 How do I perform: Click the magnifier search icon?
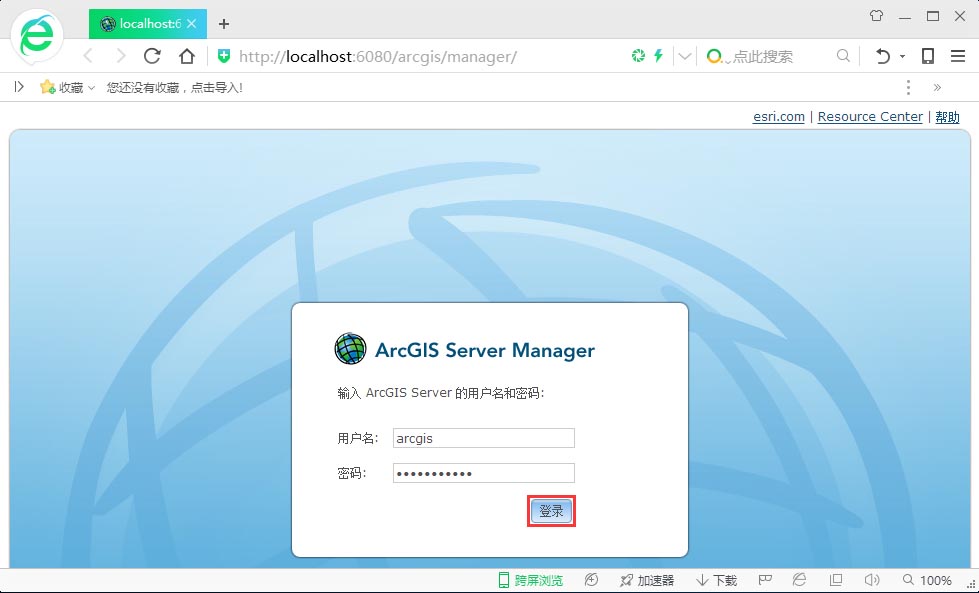tap(843, 56)
